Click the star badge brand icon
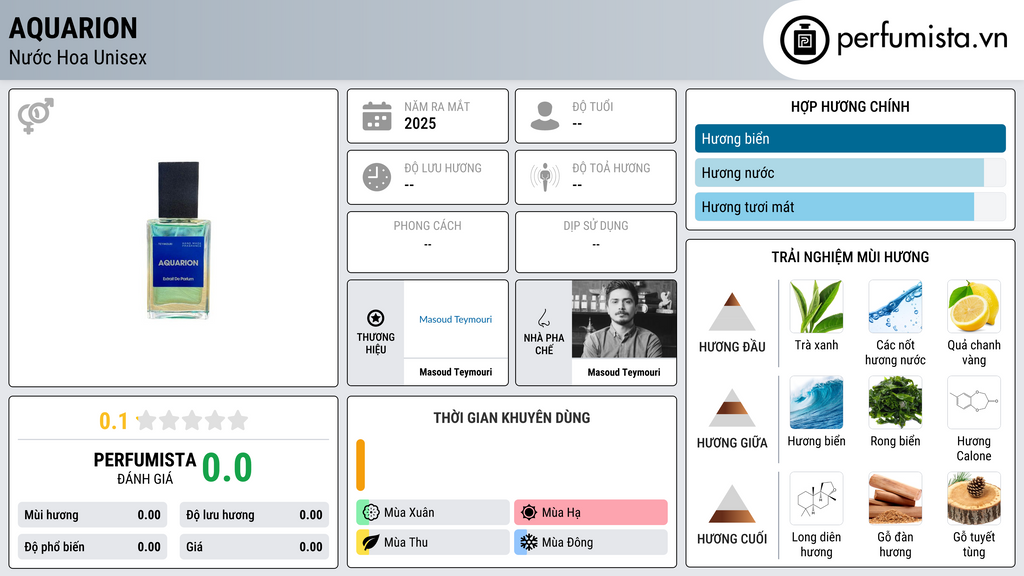This screenshot has height=576, width=1024. coord(376,318)
